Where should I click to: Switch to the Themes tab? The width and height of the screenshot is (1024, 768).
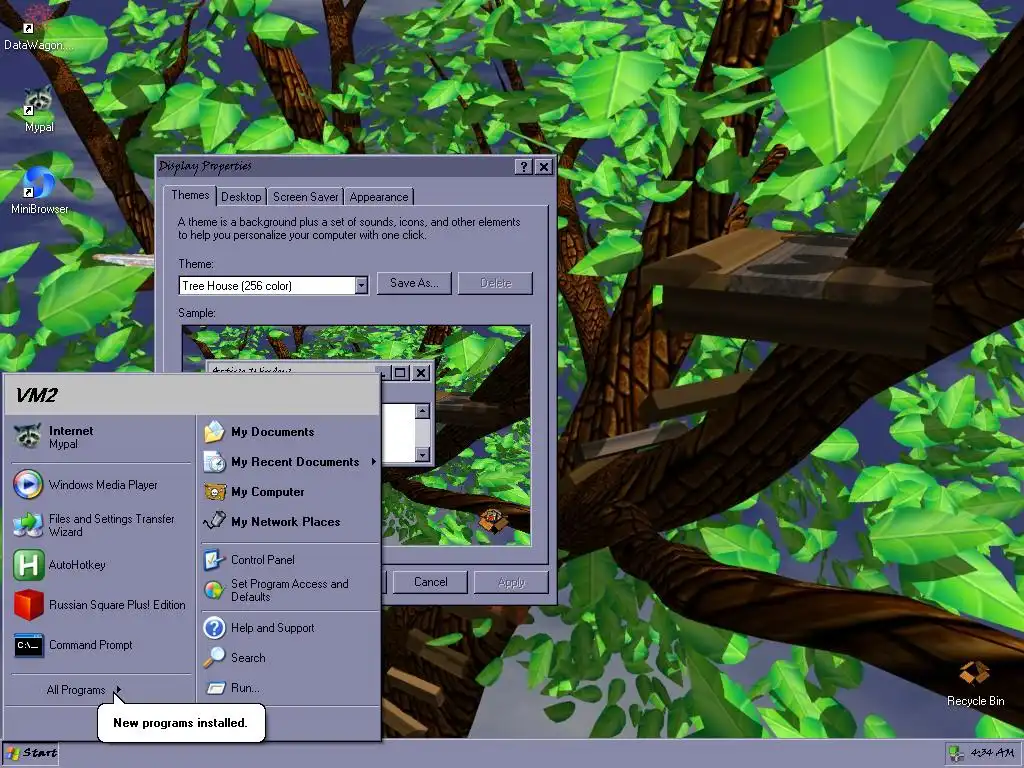pyautogui.click(x=190, y=195)
